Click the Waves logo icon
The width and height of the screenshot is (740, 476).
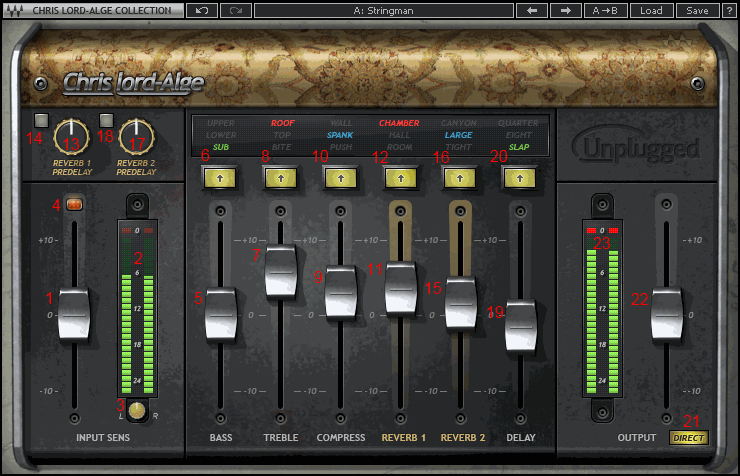pyautogui.click(x=15, y=10)
